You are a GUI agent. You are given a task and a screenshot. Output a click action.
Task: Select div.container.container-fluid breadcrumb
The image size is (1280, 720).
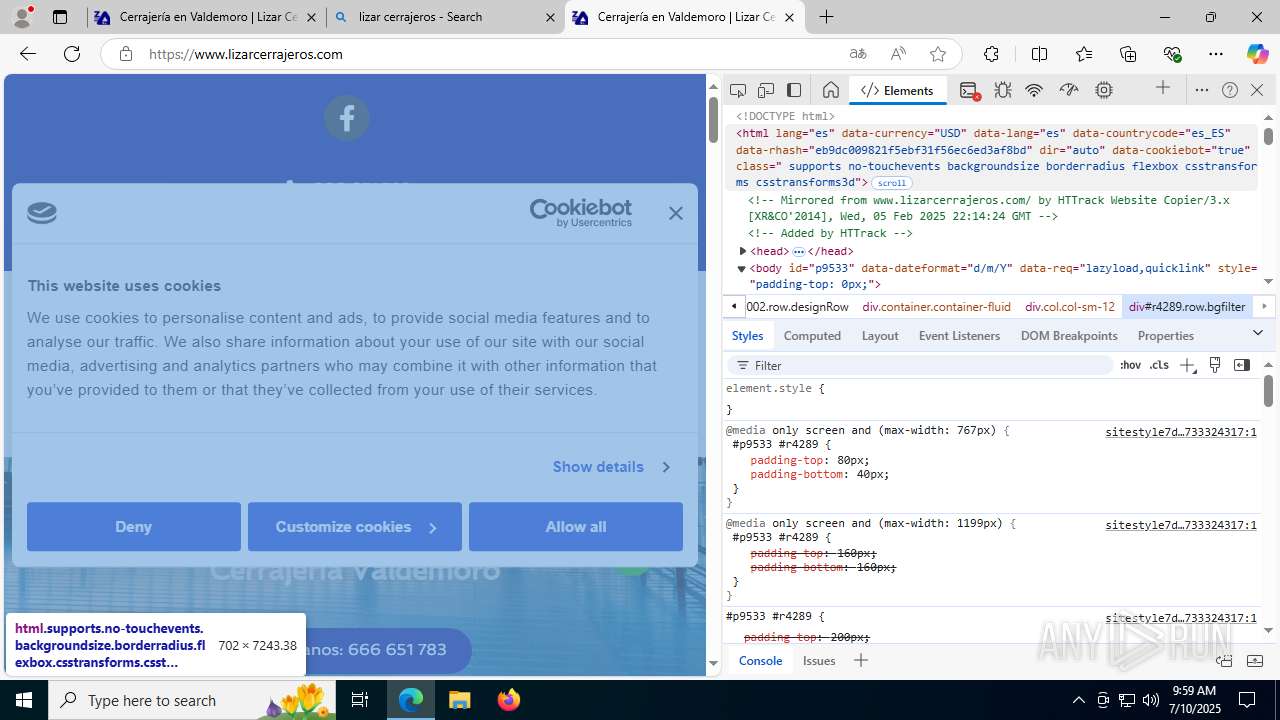coord(936,307)
